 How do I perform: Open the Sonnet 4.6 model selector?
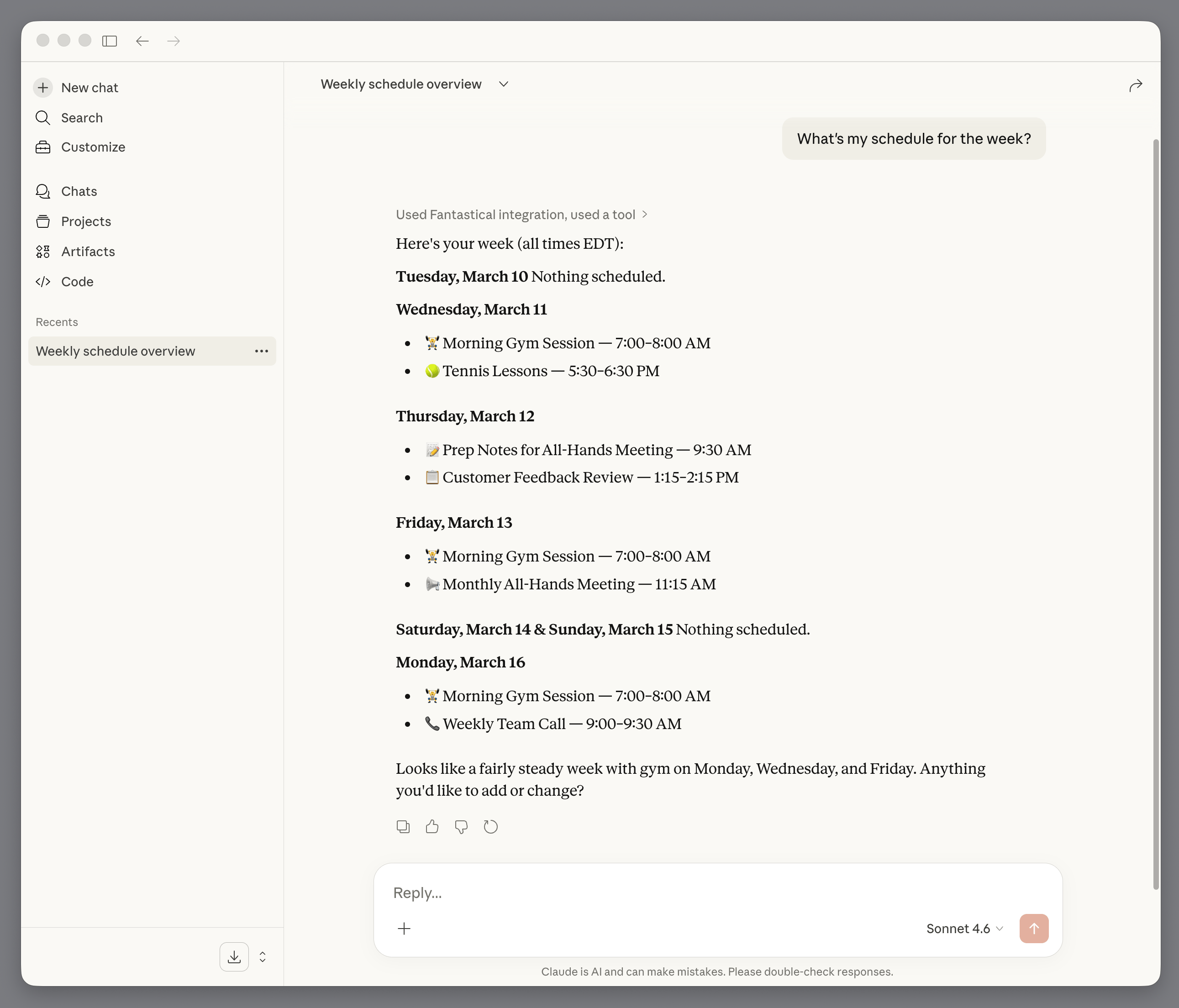point(964,929)
